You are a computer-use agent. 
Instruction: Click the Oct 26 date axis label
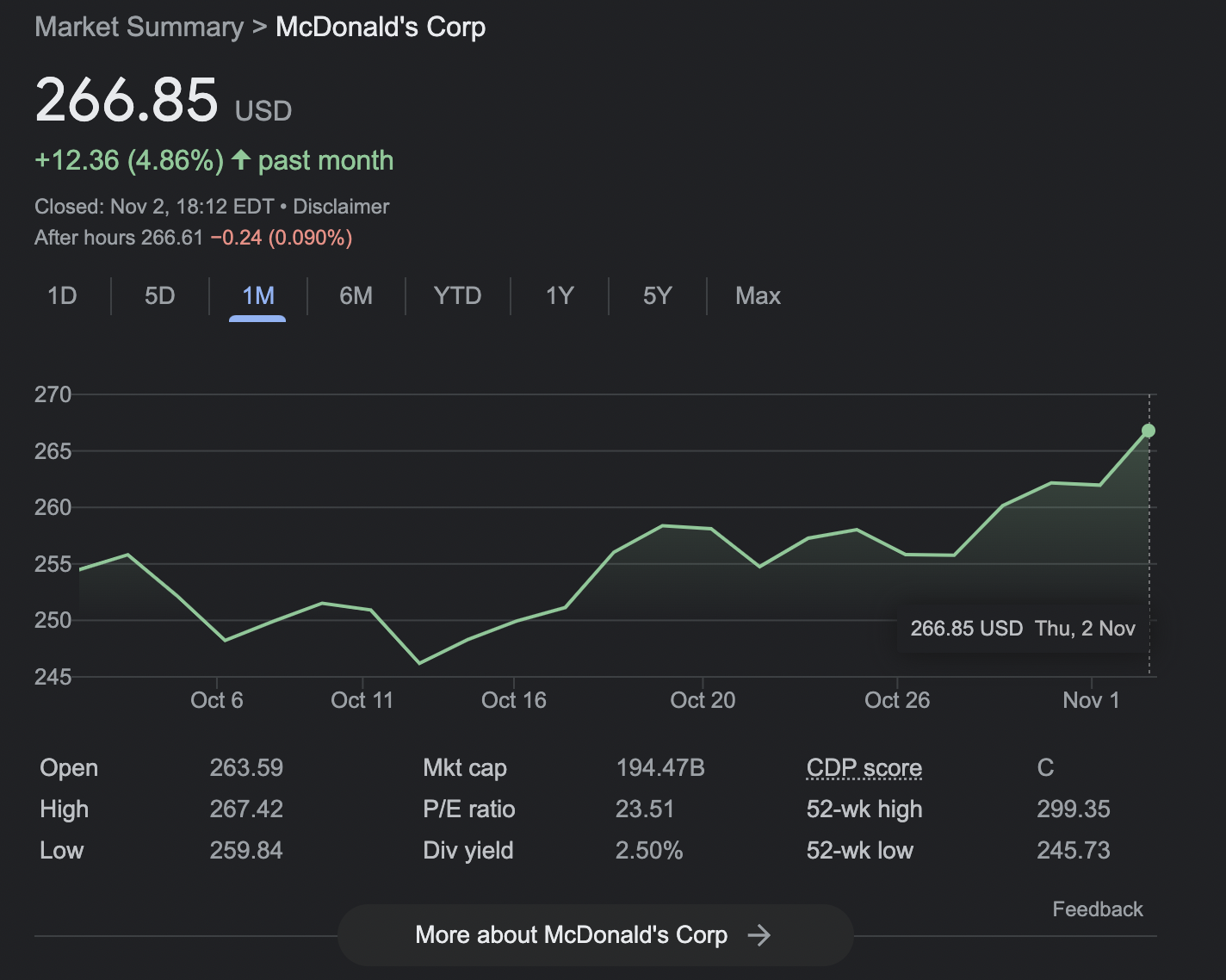pos(896,700)
